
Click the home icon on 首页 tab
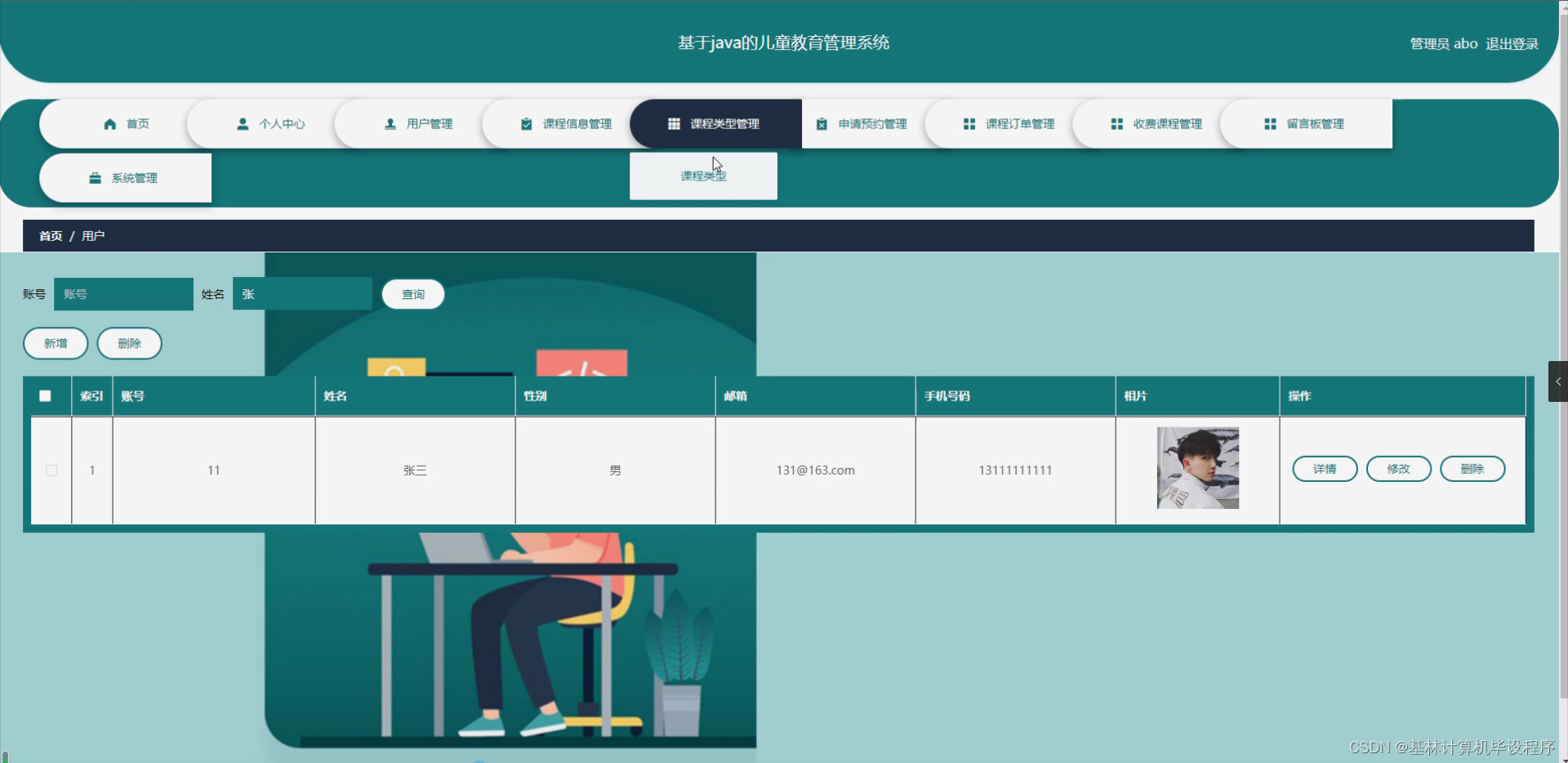pos(111,123)
